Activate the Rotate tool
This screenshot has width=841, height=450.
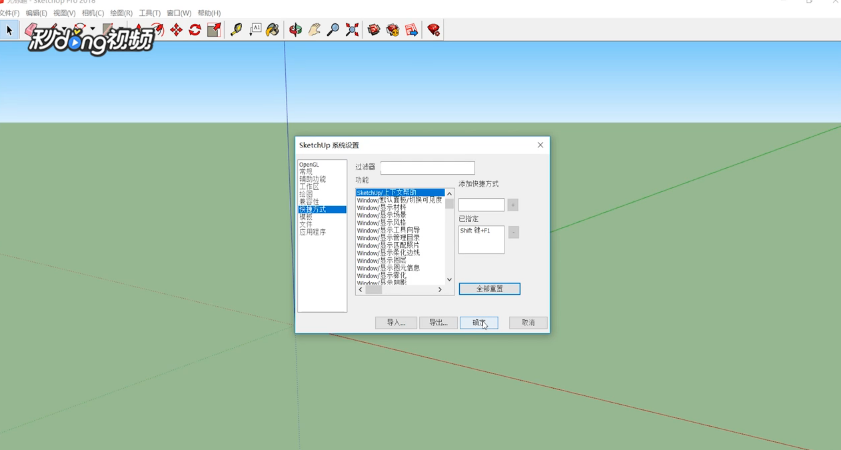click(x=195, y=30)
